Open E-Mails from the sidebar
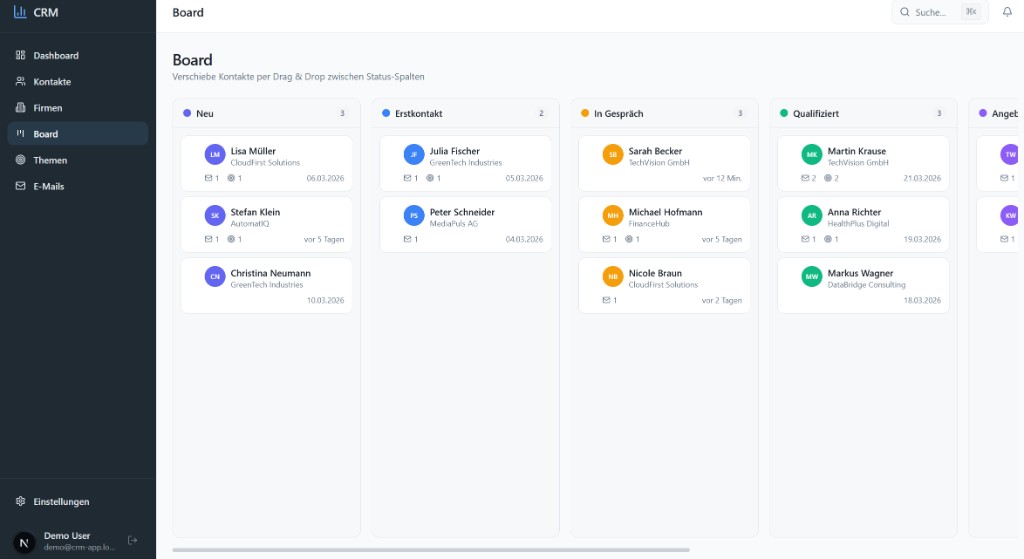Image resolution: width=1024 pixels, height=559 pixels. coord(49,186)
